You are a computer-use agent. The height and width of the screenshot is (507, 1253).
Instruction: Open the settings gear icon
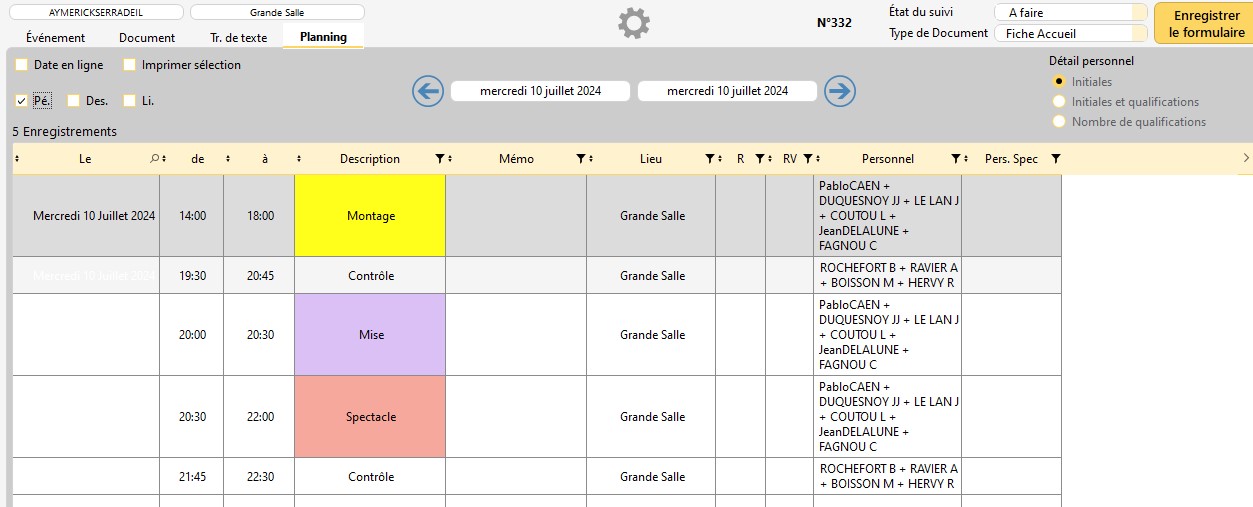tap(634, 23)
